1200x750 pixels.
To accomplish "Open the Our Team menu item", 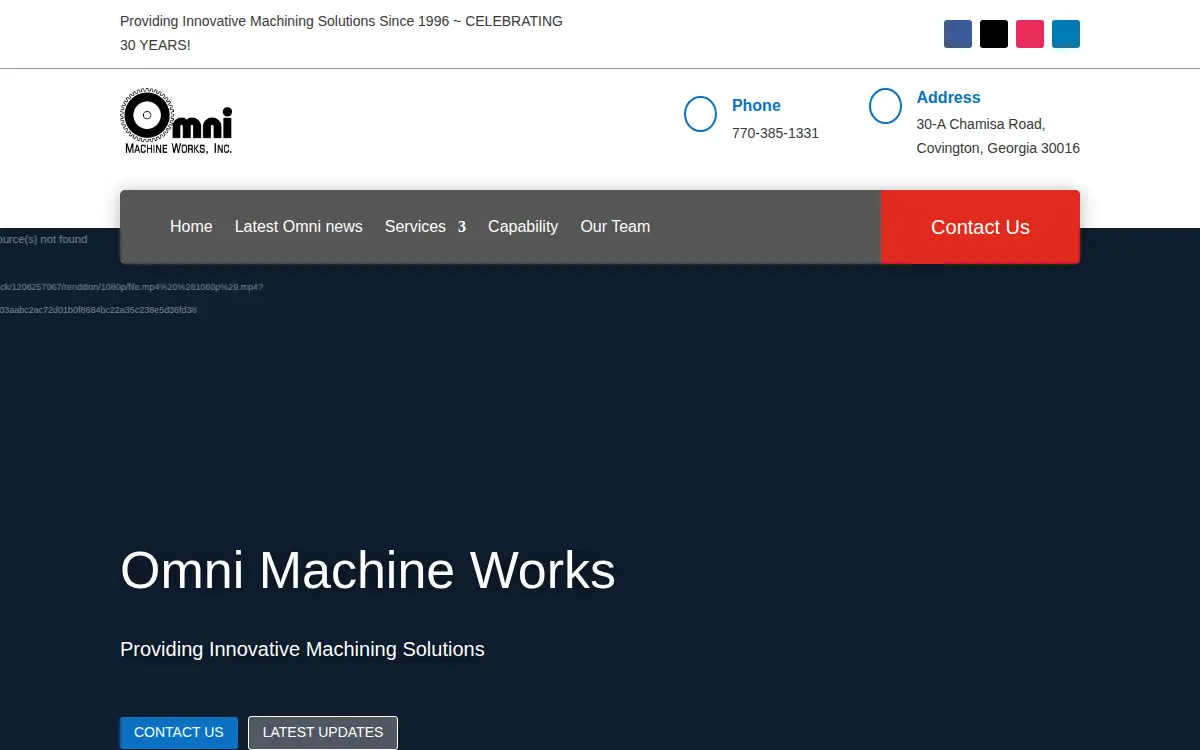I will pos(615,227).
